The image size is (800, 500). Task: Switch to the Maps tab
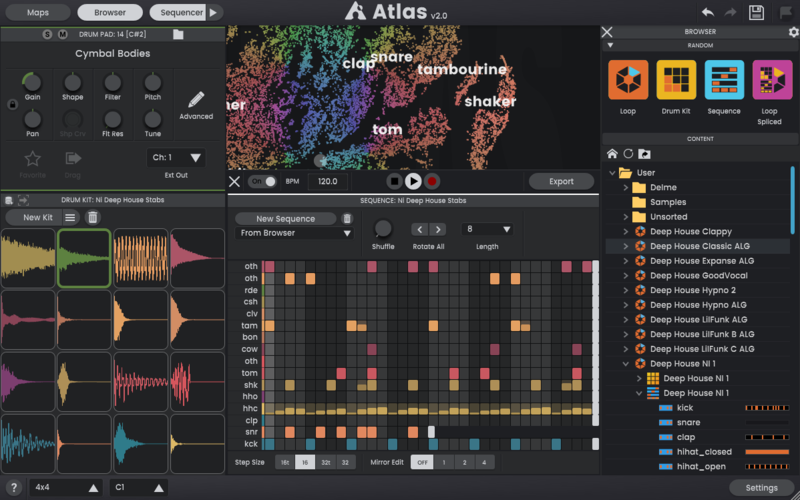click(37, 13)
